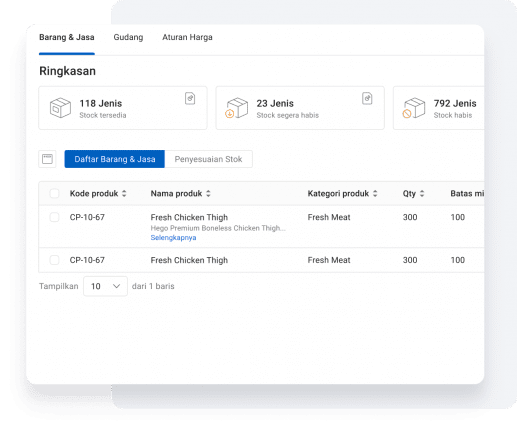This screenshot has height=430, width=517.
Task: Switch to the Gudang tab
Action: pyautogui.click(x=128, y=37)
